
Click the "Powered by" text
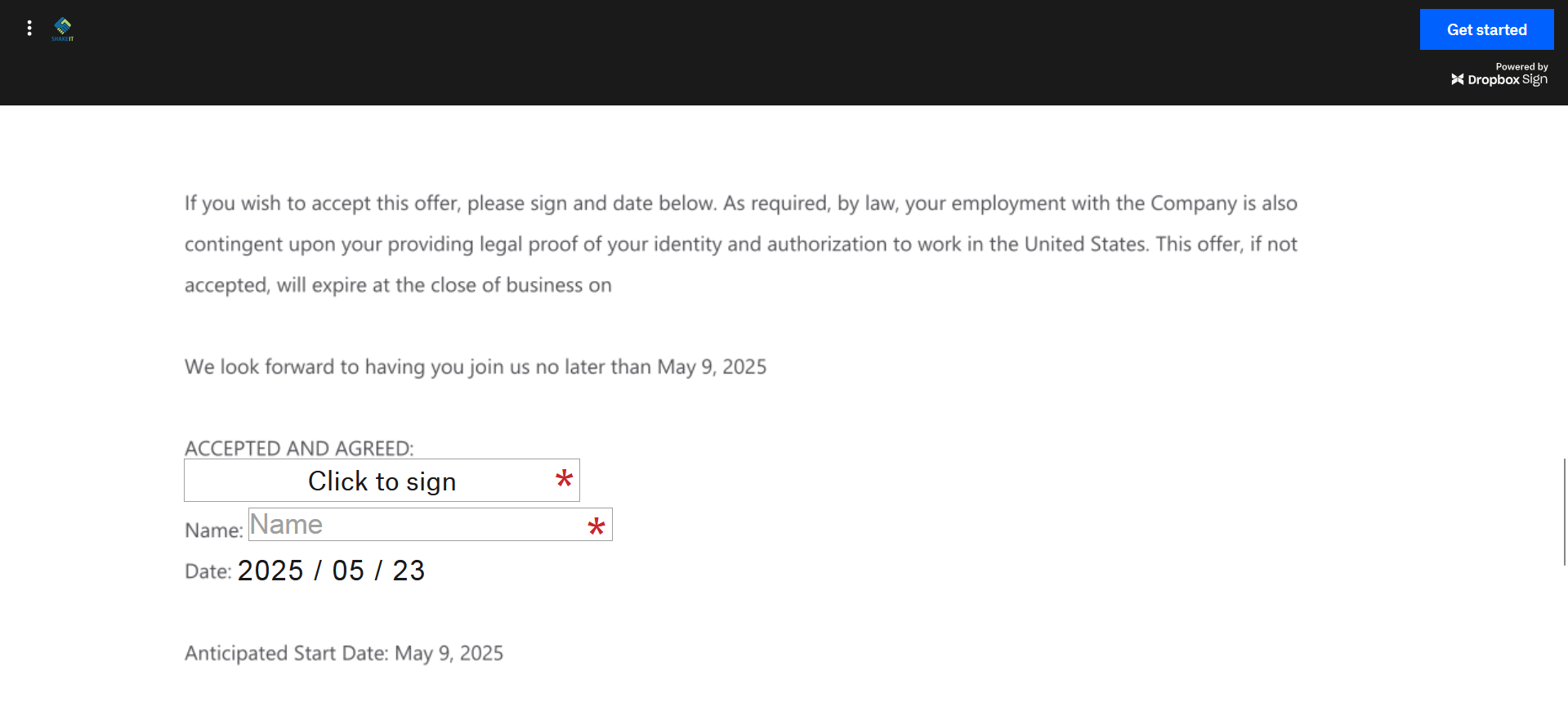(1521, 67)
